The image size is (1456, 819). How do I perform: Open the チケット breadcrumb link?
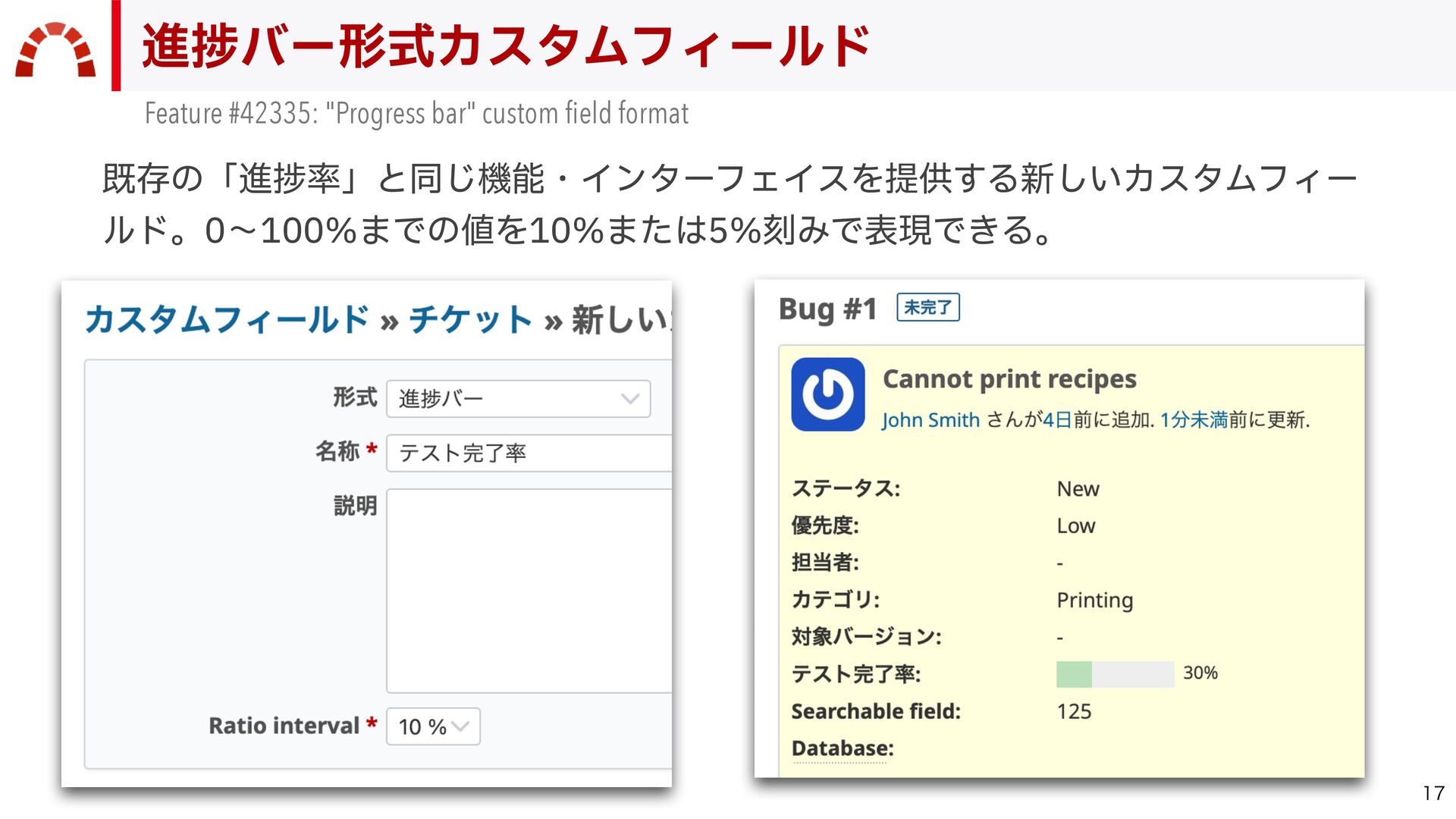(x=470, y=320)
